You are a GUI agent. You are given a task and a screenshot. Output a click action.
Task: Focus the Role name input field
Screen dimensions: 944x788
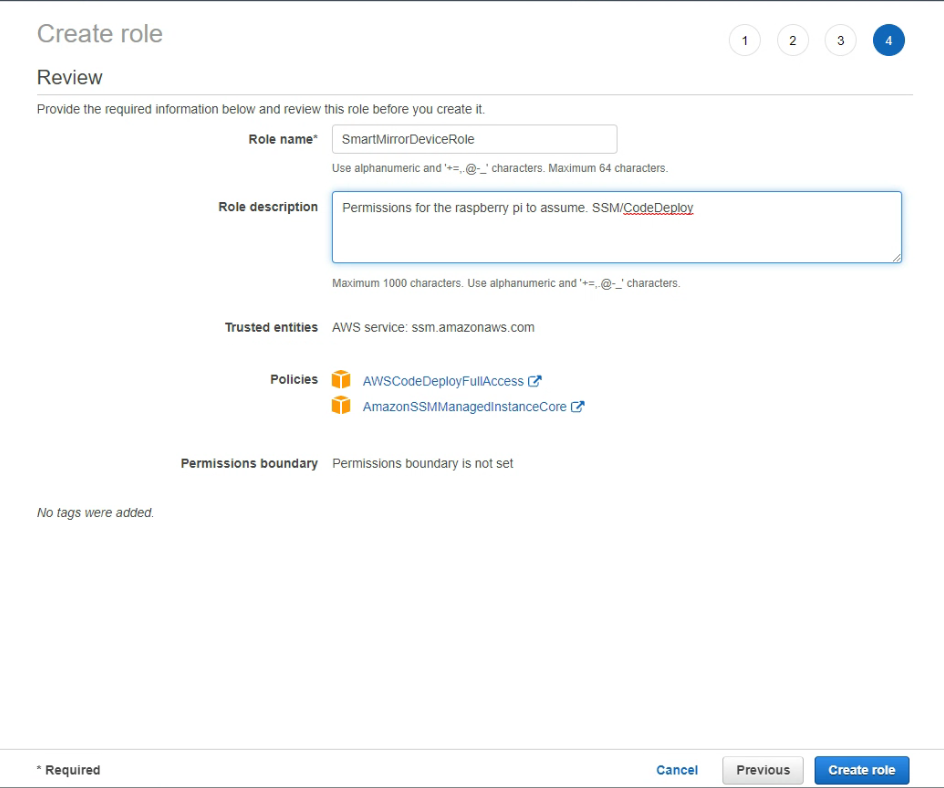click(474, 139)
